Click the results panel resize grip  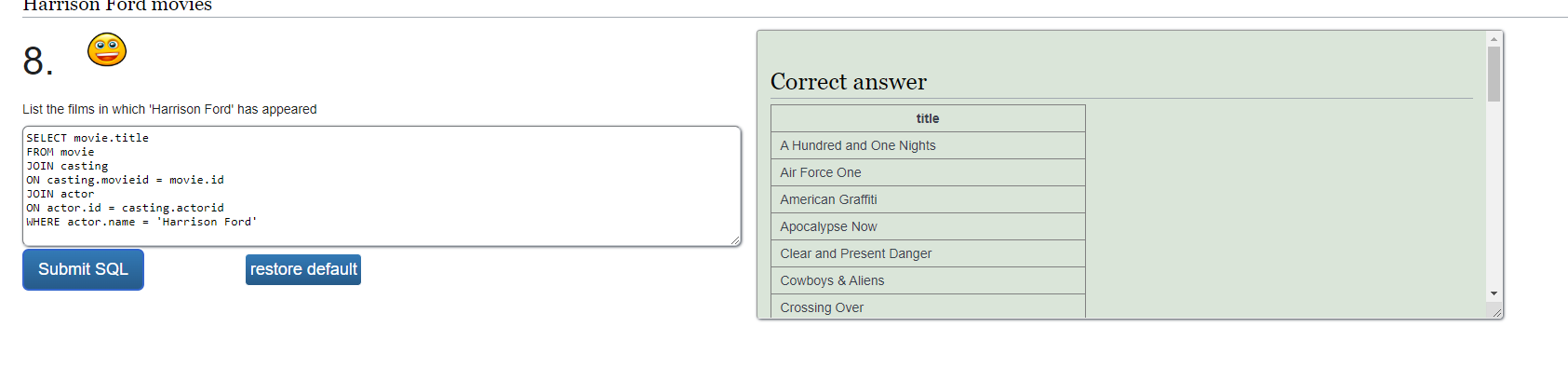[x=1496, y=312]
